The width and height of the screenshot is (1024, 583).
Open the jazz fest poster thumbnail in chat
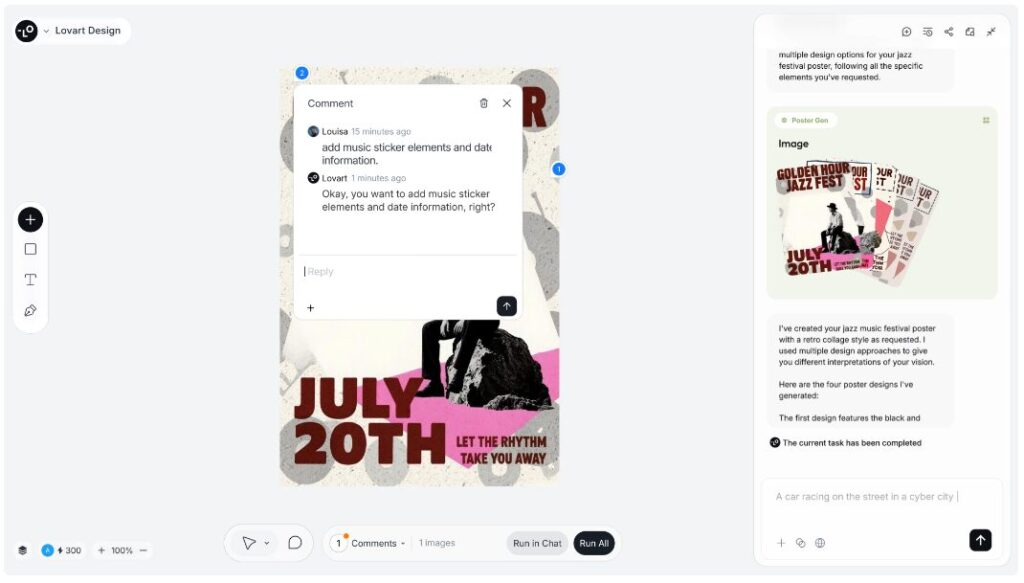click(x=857, y=220)
